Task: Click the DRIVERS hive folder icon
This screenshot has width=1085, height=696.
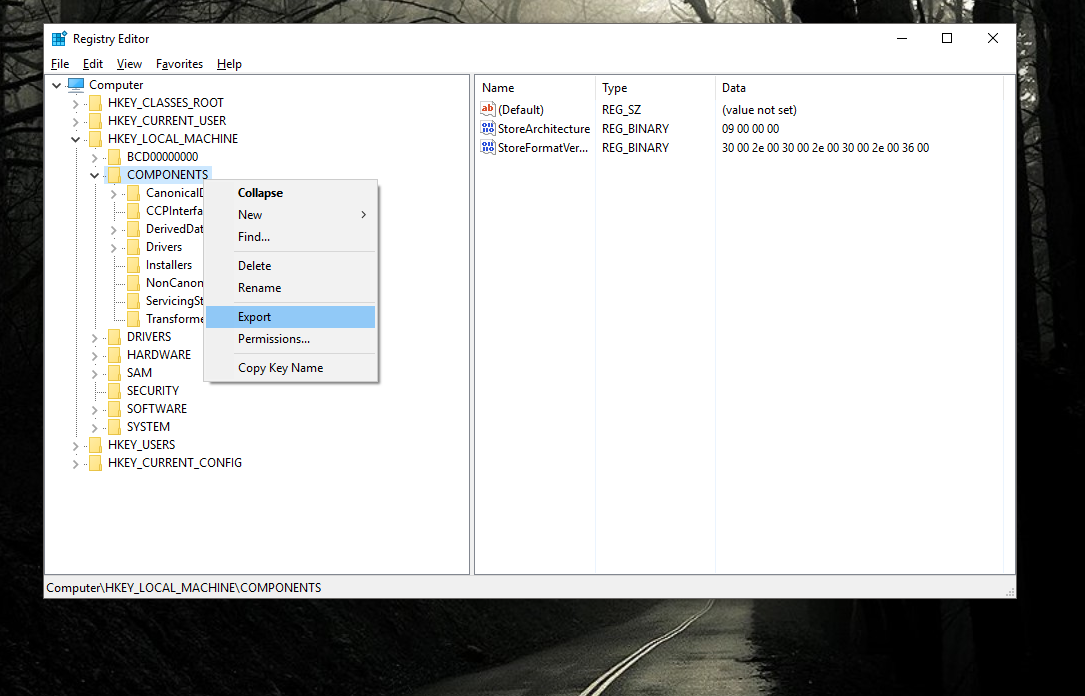Action: click(115, 337)
